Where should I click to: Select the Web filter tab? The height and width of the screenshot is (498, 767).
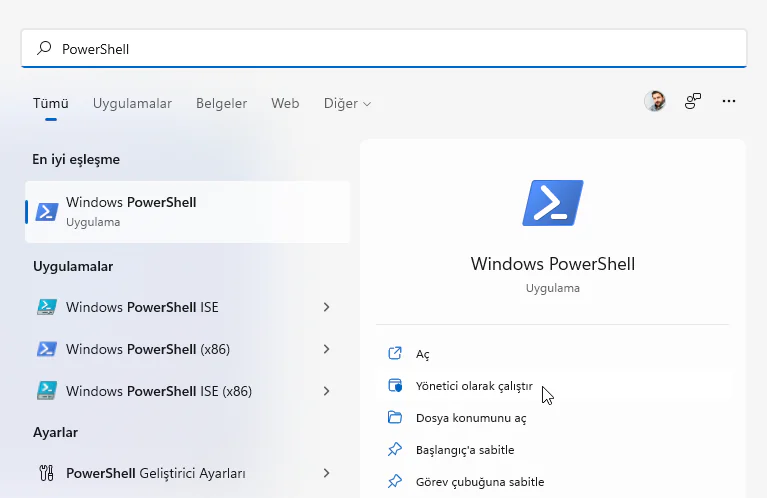tap(285, 103)
